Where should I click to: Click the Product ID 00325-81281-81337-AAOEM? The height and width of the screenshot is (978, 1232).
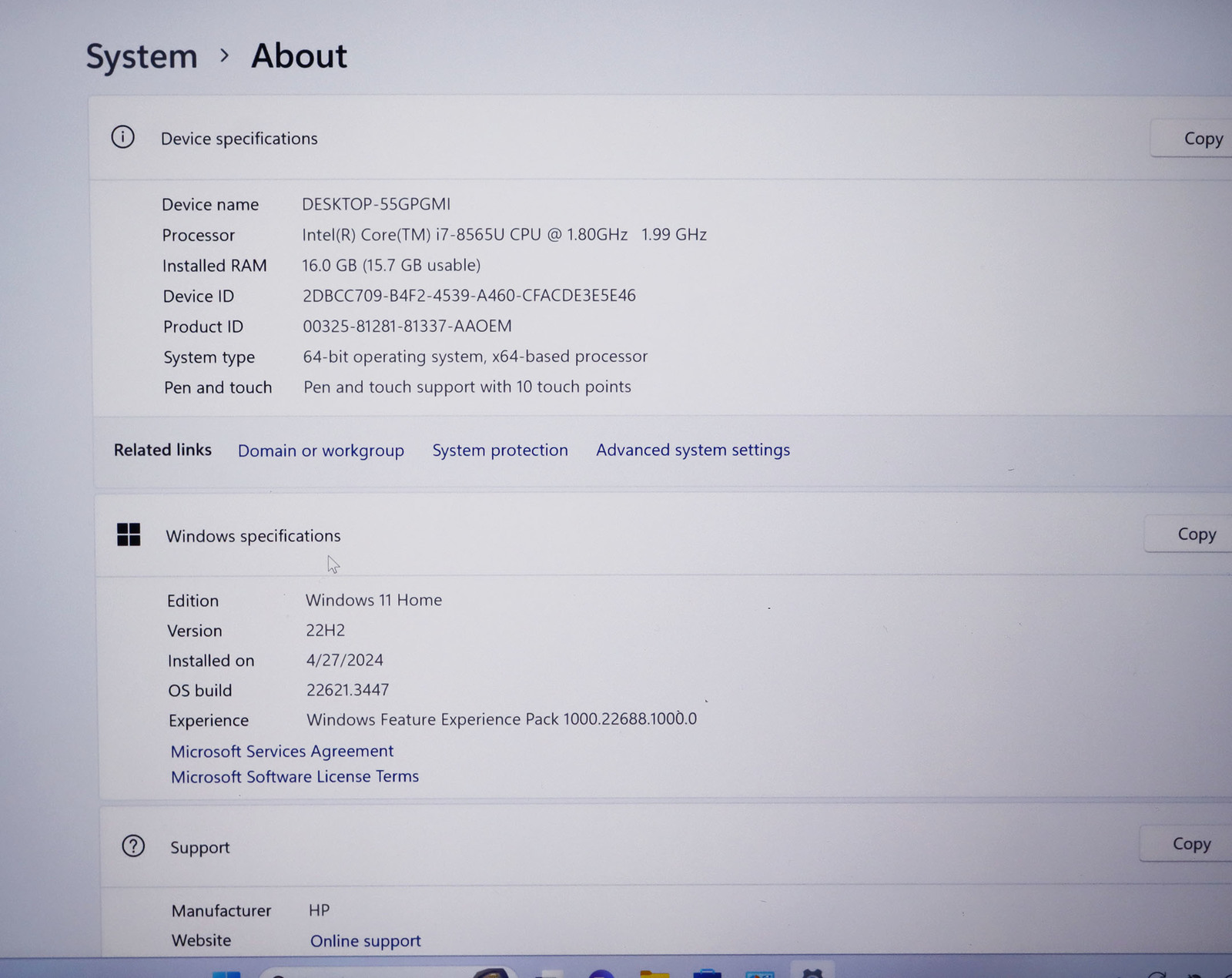[407, 326]
